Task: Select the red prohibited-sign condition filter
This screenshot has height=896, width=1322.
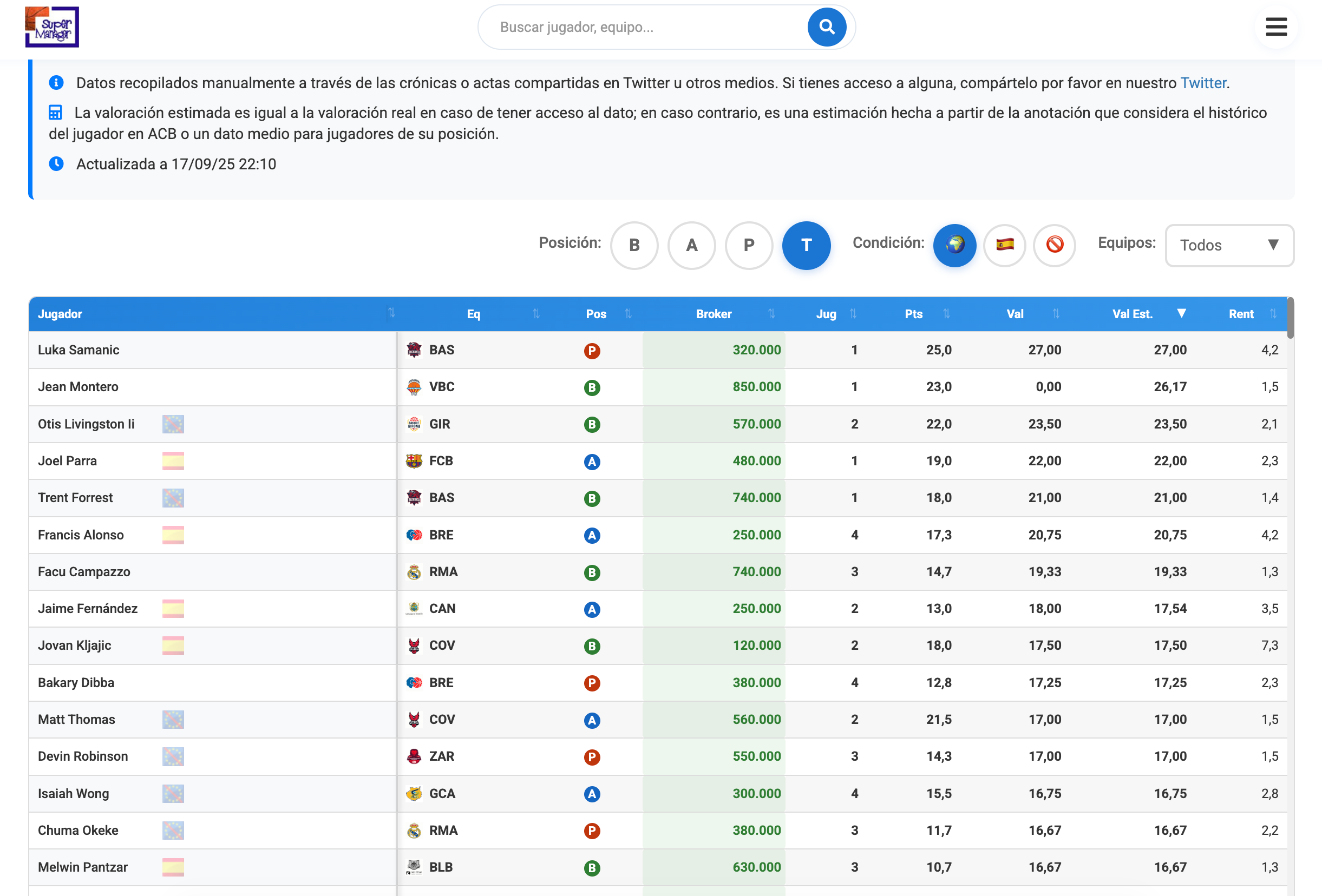Action: [1054, 245]
